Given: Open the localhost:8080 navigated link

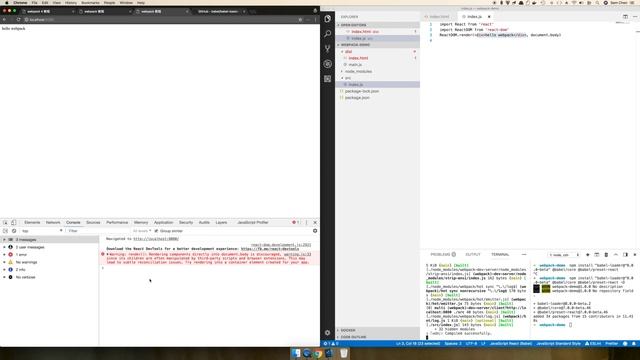Looking at the screenshot, I should (156, 239).
